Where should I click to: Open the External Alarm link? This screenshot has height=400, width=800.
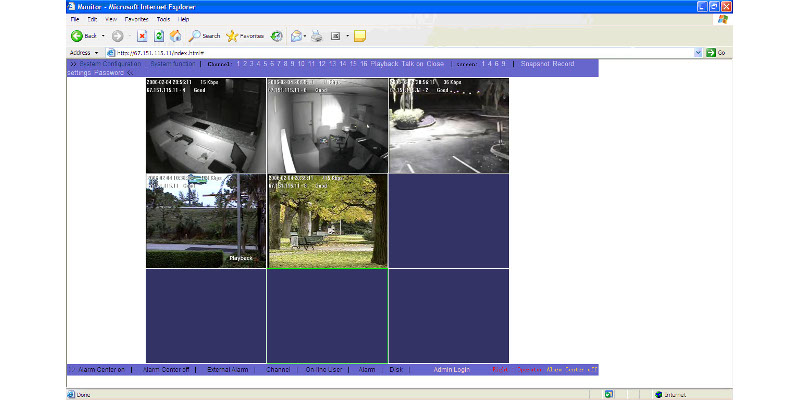(228, 369)
